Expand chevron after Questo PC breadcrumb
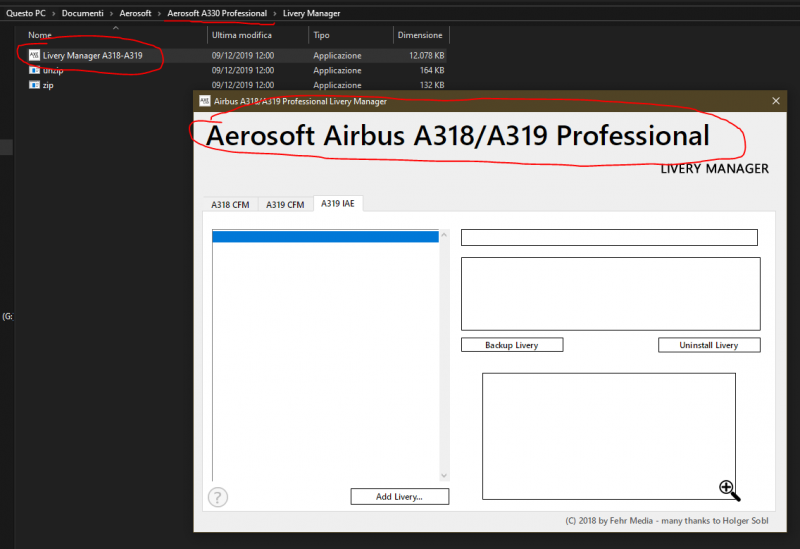Screen dimensions: 800x549 54,13
